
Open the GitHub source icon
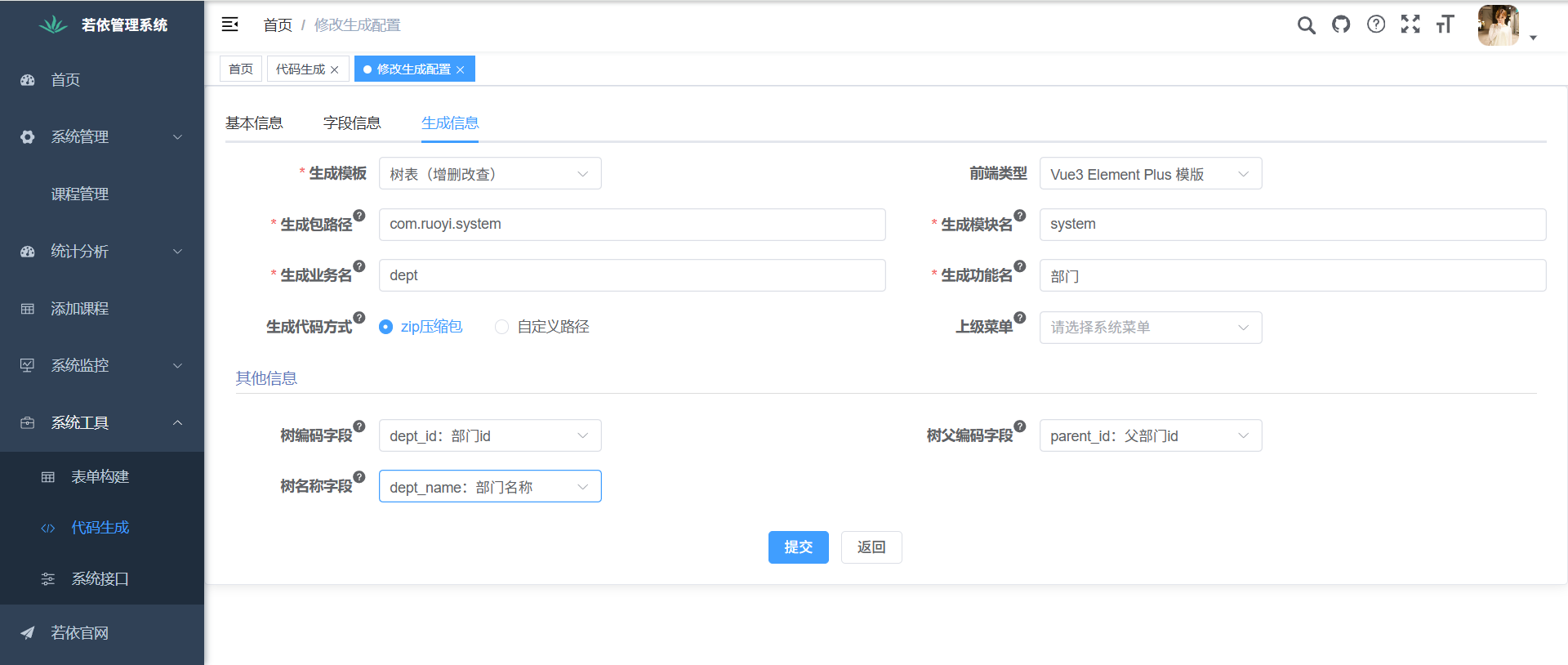pyautogui.click(x=1341, y=25)
